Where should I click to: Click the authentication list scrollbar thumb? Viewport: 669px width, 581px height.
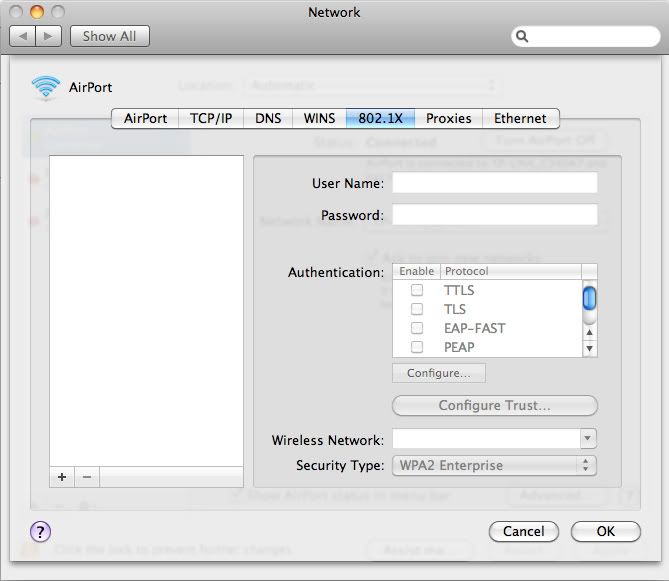(x=589, y=298)
